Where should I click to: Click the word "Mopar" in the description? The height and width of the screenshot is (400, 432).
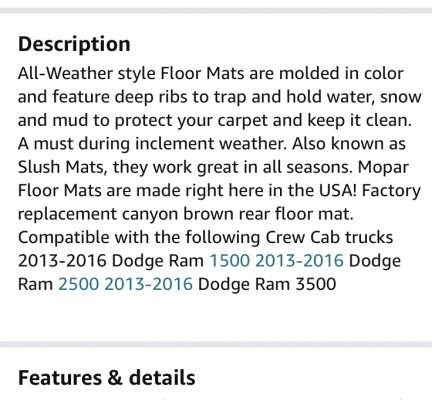pyautogui.click(x=383, y=167)
